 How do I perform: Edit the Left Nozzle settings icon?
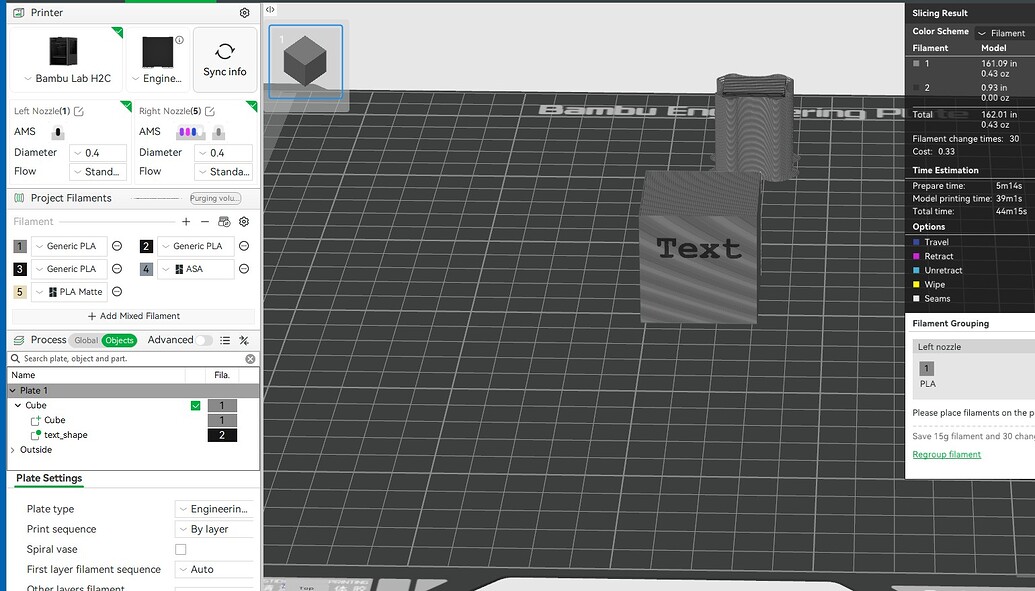79,111
